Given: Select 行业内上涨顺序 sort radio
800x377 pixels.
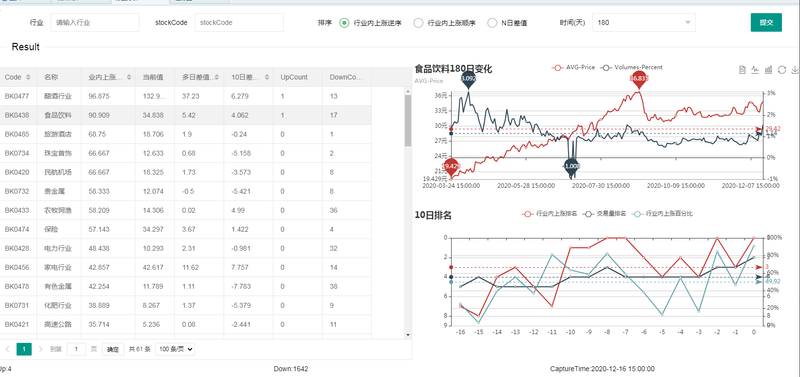Looking at the screenshot, I should 445,22.
